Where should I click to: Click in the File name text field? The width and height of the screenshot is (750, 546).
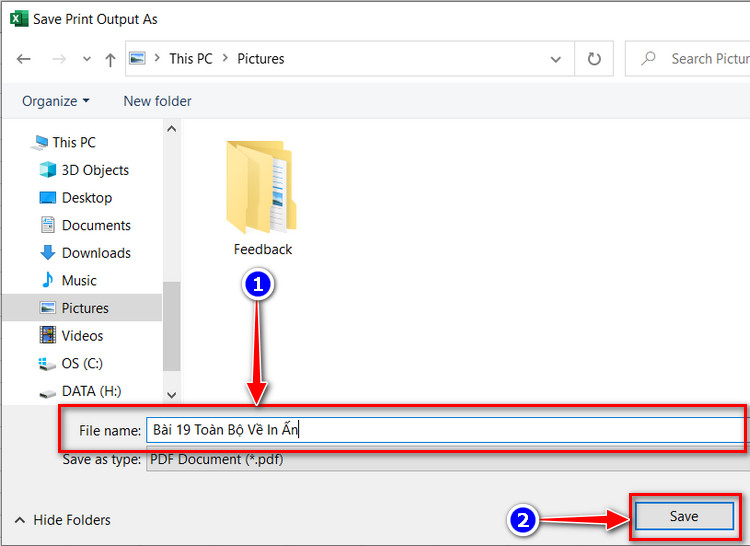[x=448, y=430]
